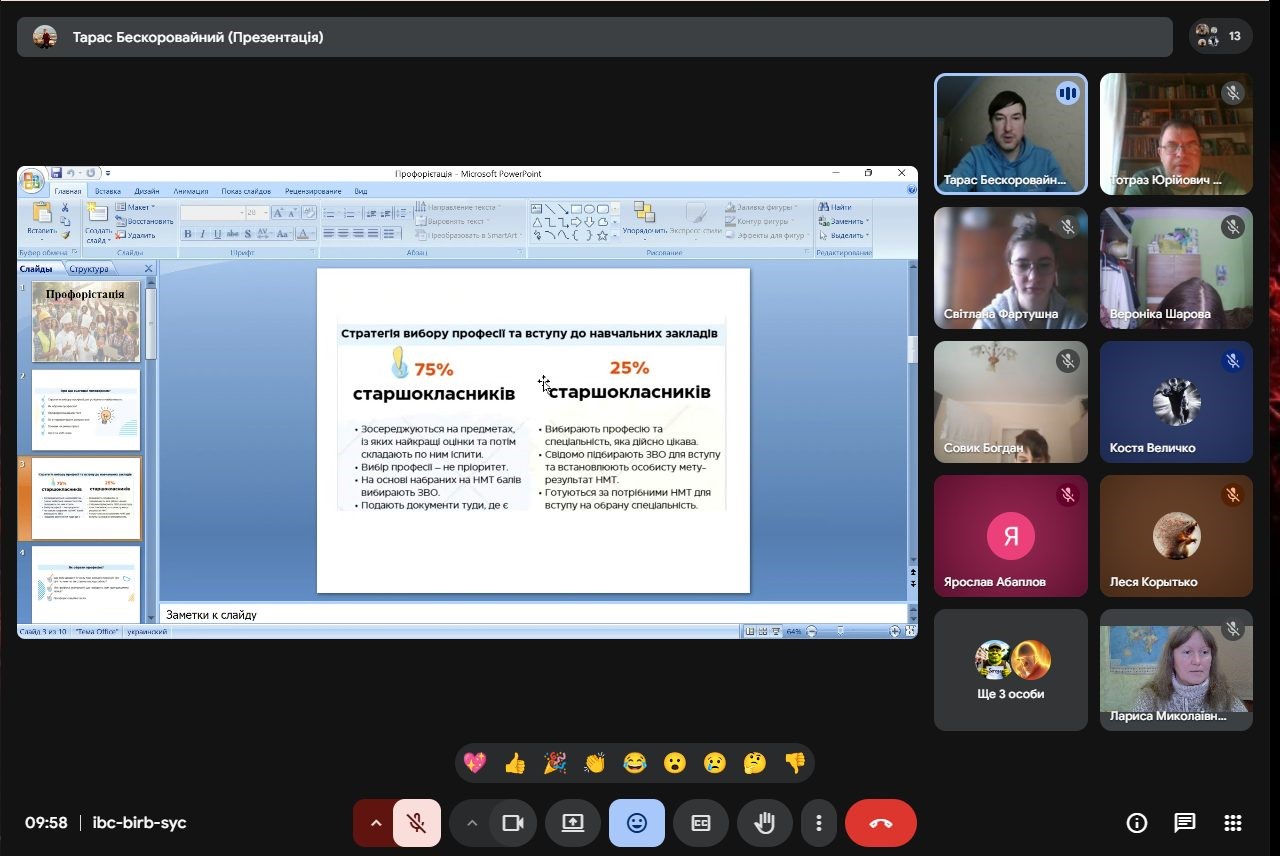This screenshot has height=856, width=1280.
Task: Open the three-dot more options menu
Action: click(x=819, y=823)
